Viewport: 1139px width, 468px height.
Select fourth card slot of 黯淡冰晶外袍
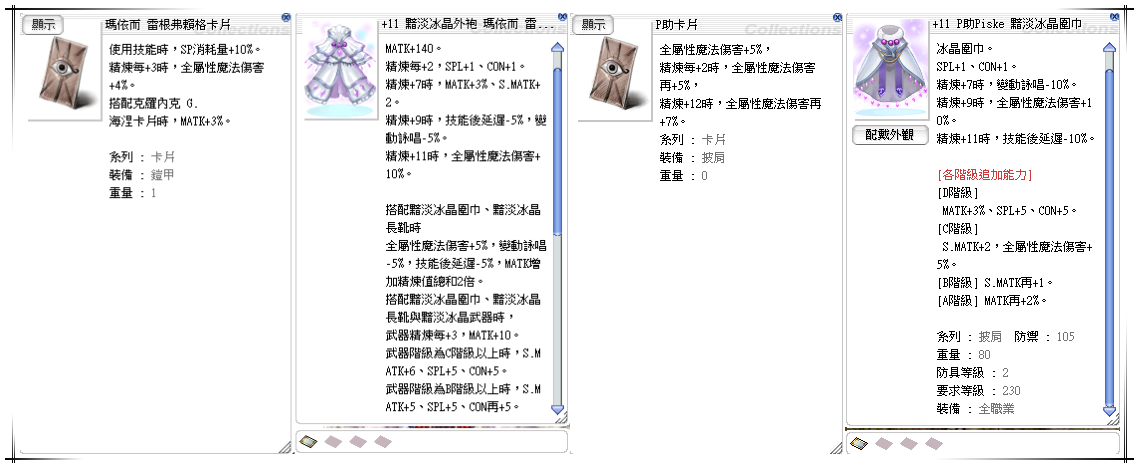pos(381,441)
